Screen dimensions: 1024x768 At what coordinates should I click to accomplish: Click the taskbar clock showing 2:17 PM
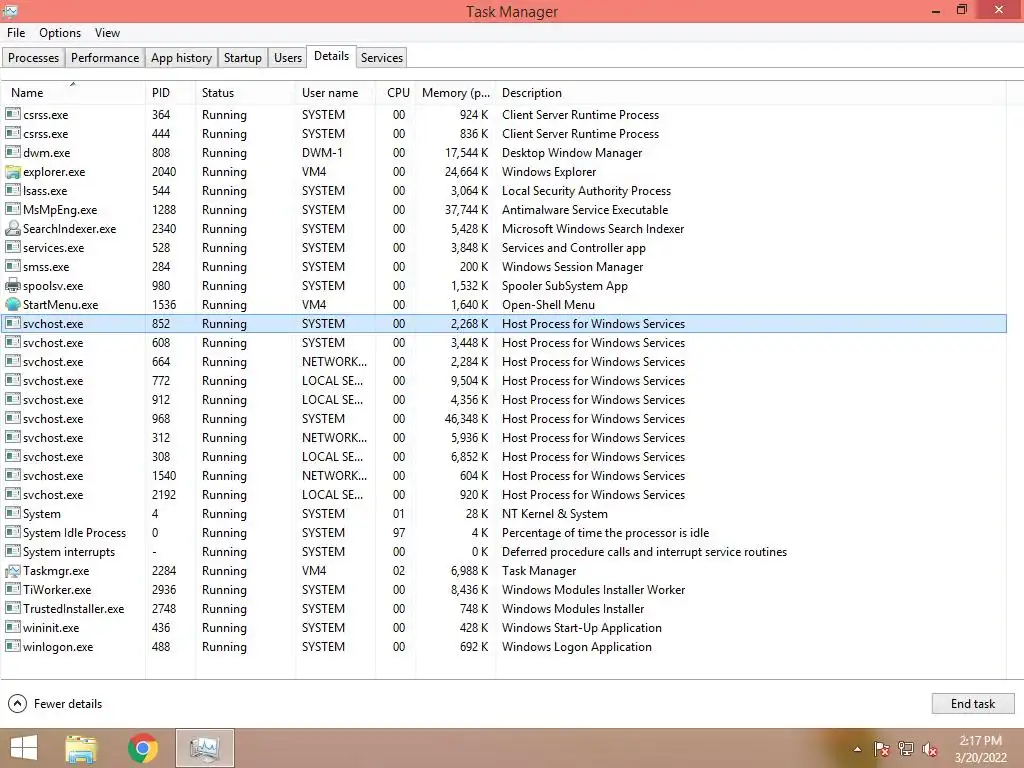980,749
